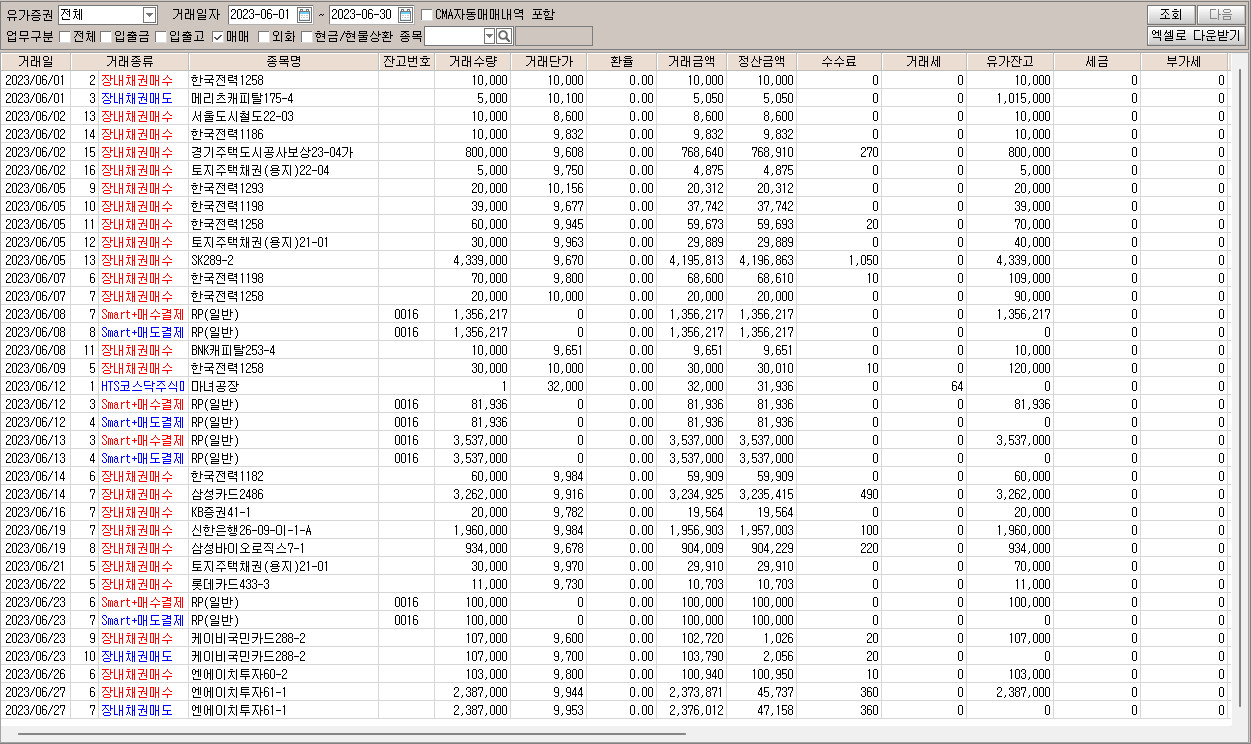
Task: Click the 거래세 column header
Action: pyautogui.click(x=924, y=62)
